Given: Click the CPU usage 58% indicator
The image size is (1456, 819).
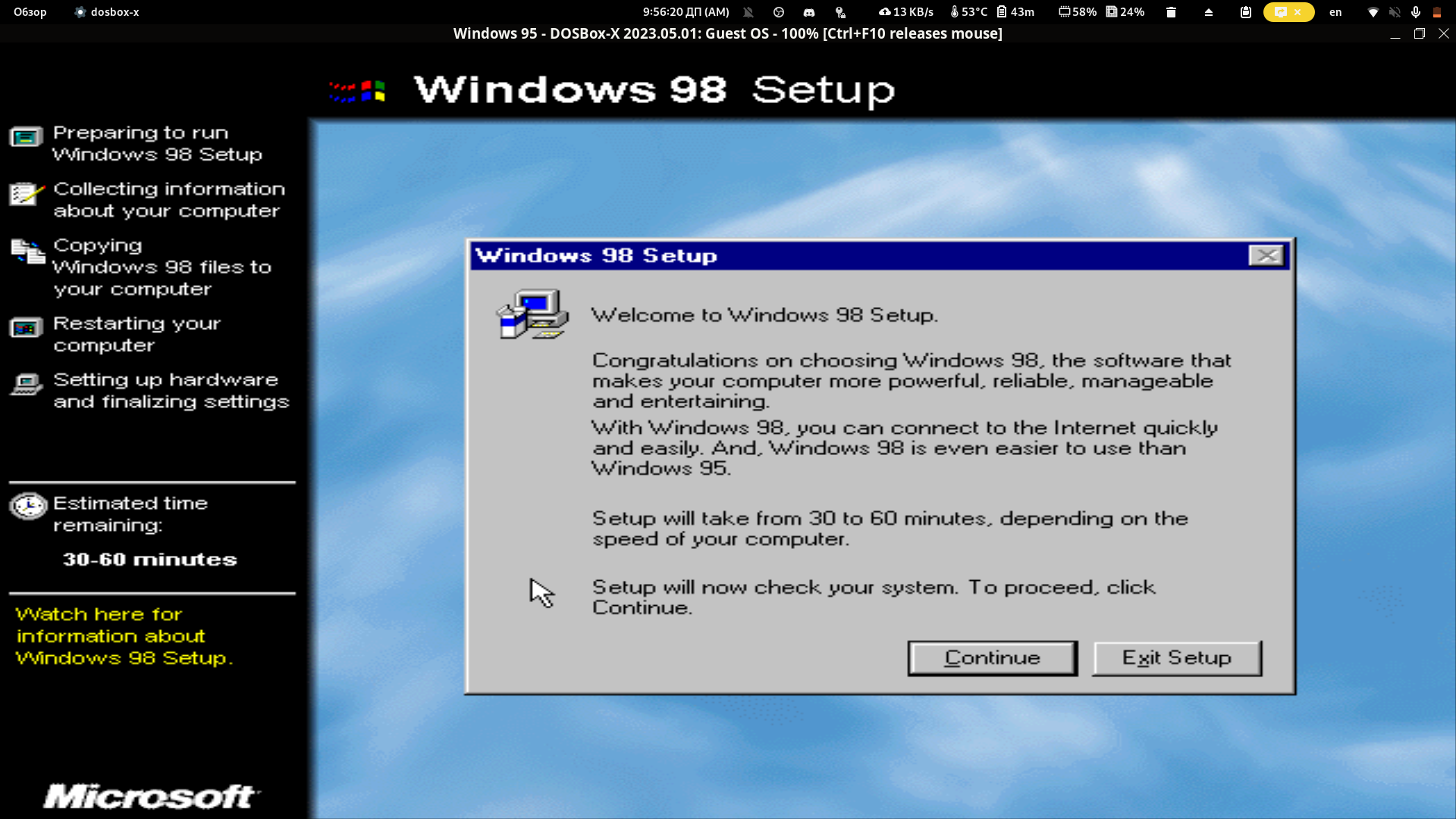Looking at the screenshot, I should [x=1078, y=12].
